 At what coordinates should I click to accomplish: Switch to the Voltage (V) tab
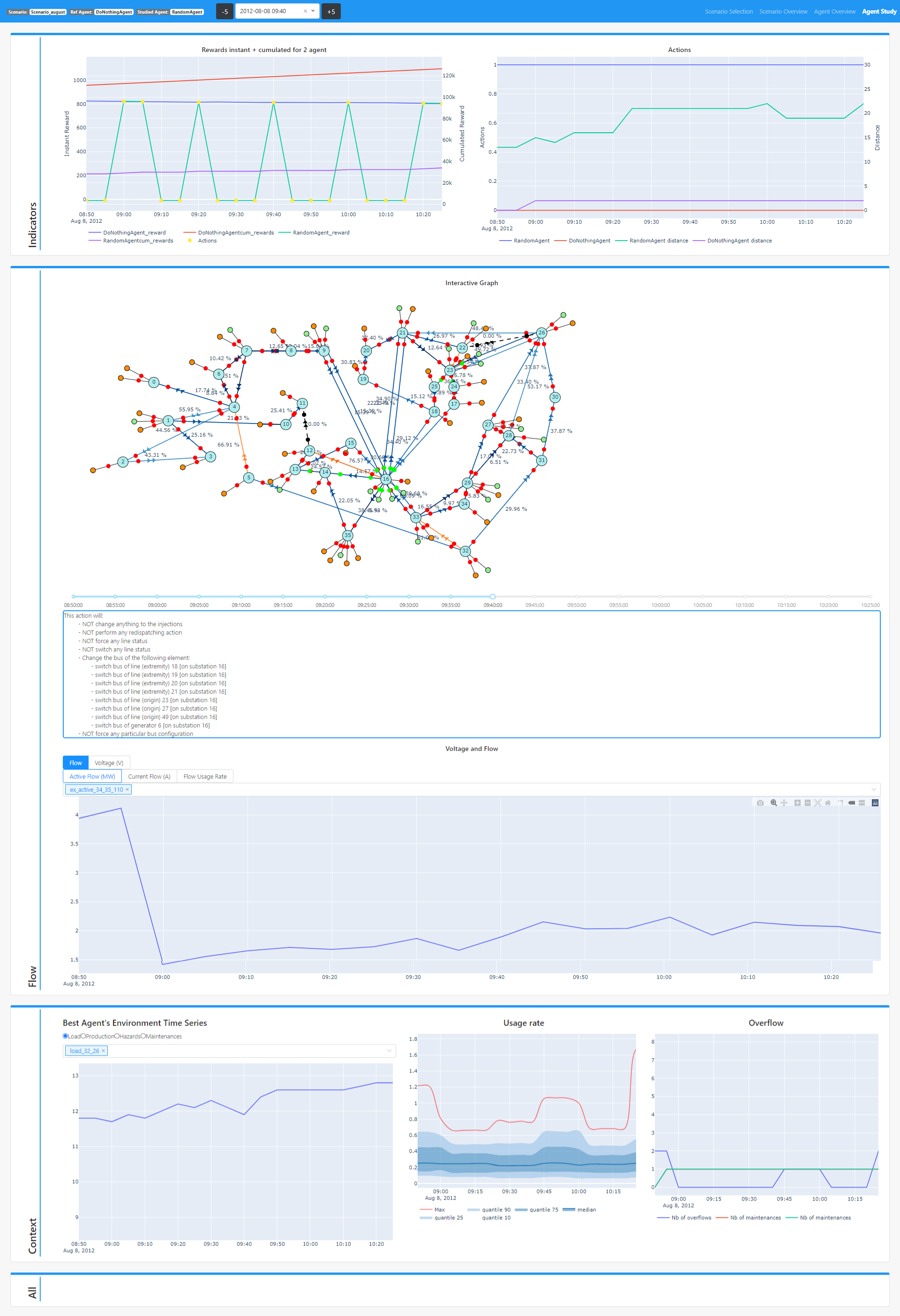coord(109,763)
